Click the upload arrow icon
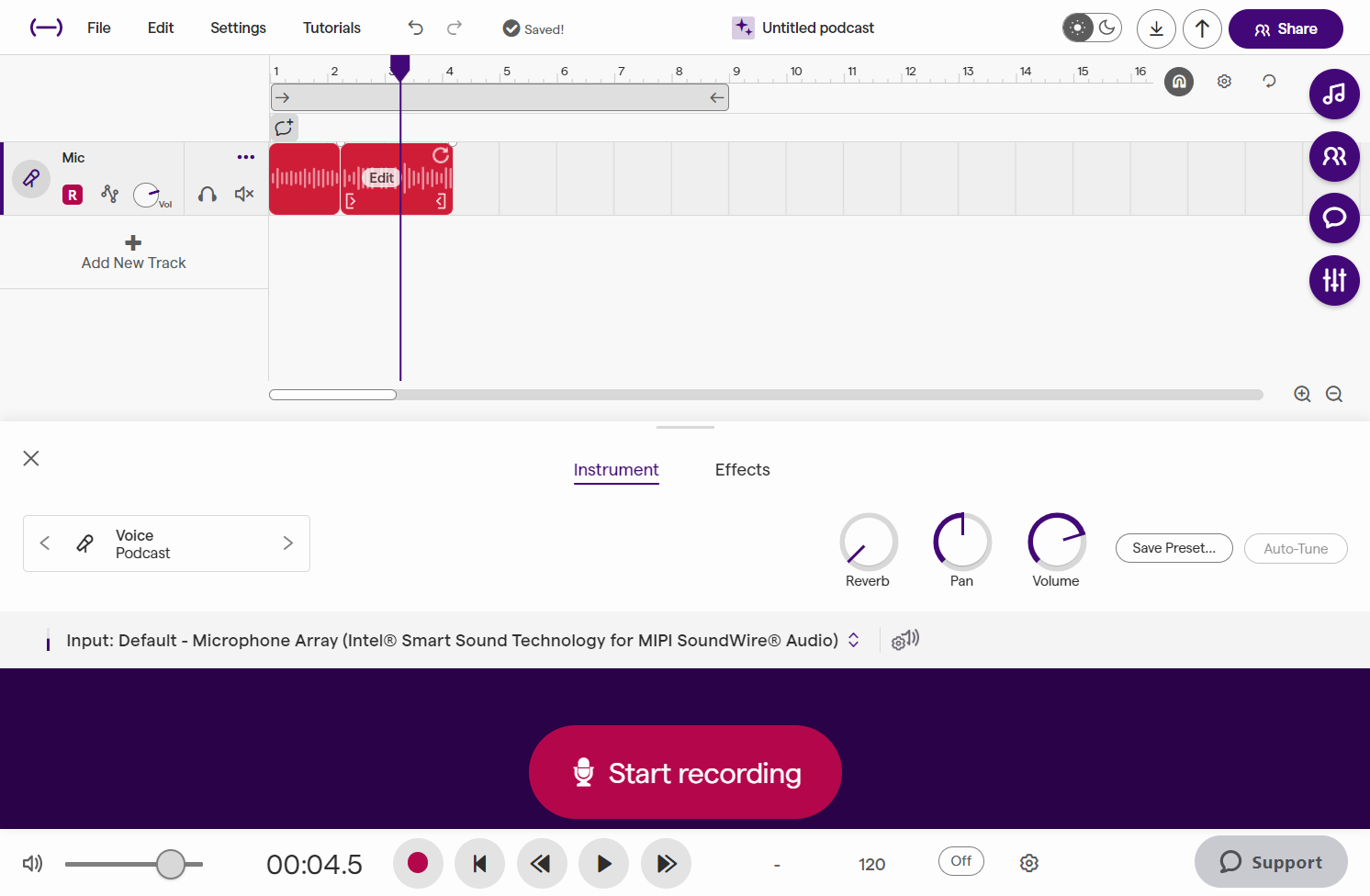 [1202, 28]
